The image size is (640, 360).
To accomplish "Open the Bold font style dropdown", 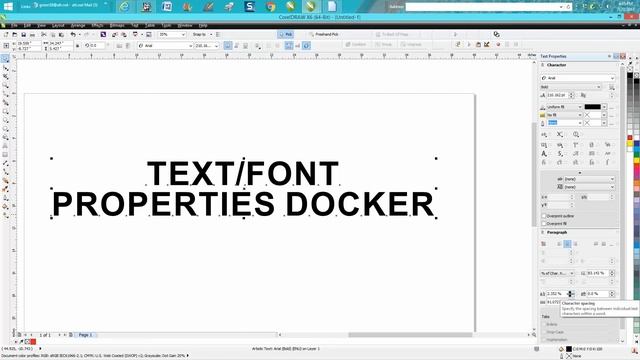I will pos(599,87).
